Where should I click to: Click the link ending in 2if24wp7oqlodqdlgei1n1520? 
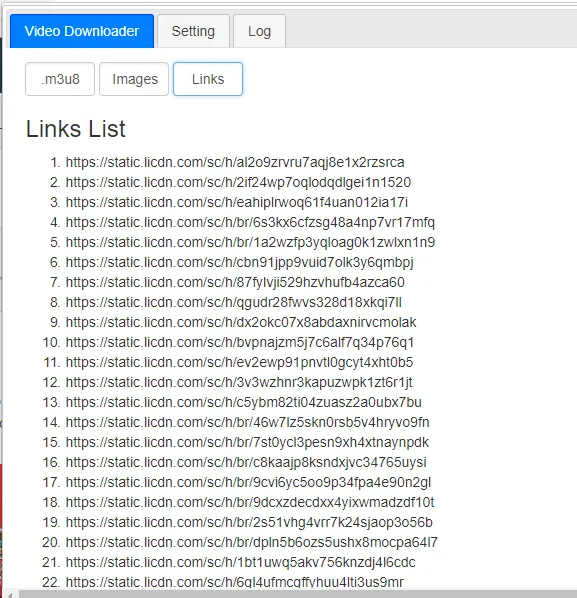click(x=238, y=182)
